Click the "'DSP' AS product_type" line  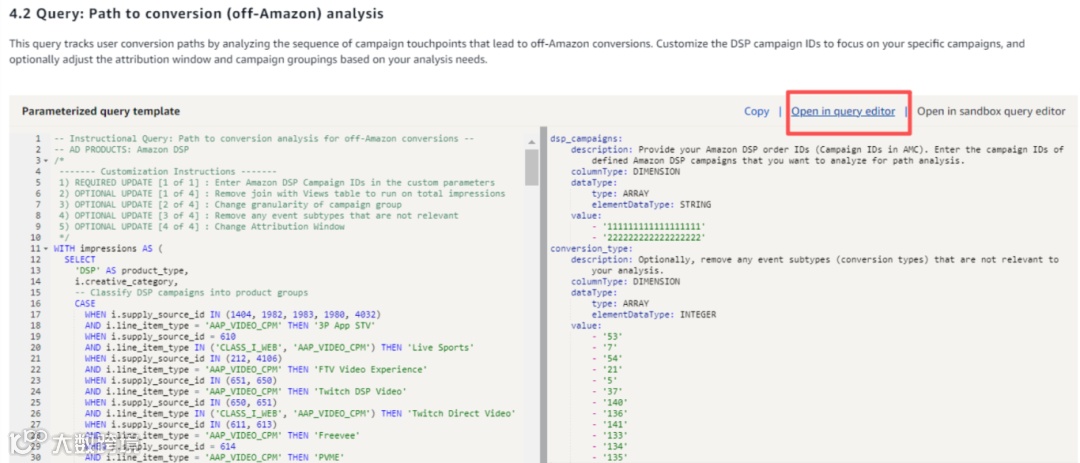pos(132,271)
